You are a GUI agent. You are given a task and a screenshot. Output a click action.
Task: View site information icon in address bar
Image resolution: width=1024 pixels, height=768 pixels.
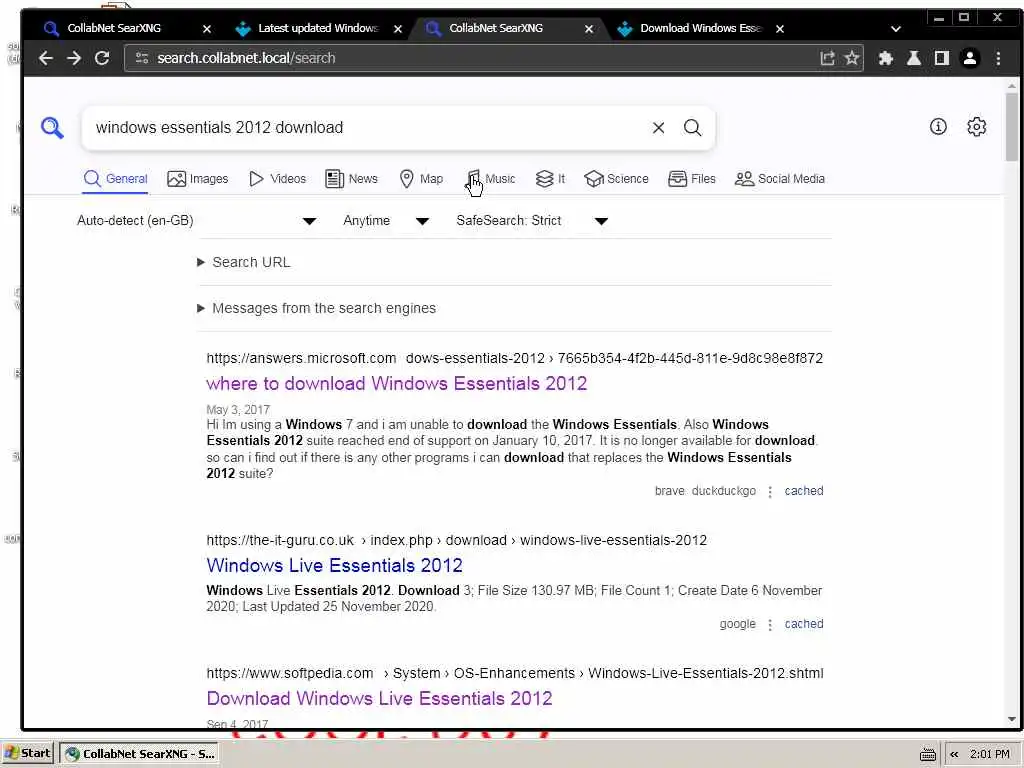[142, 58]
